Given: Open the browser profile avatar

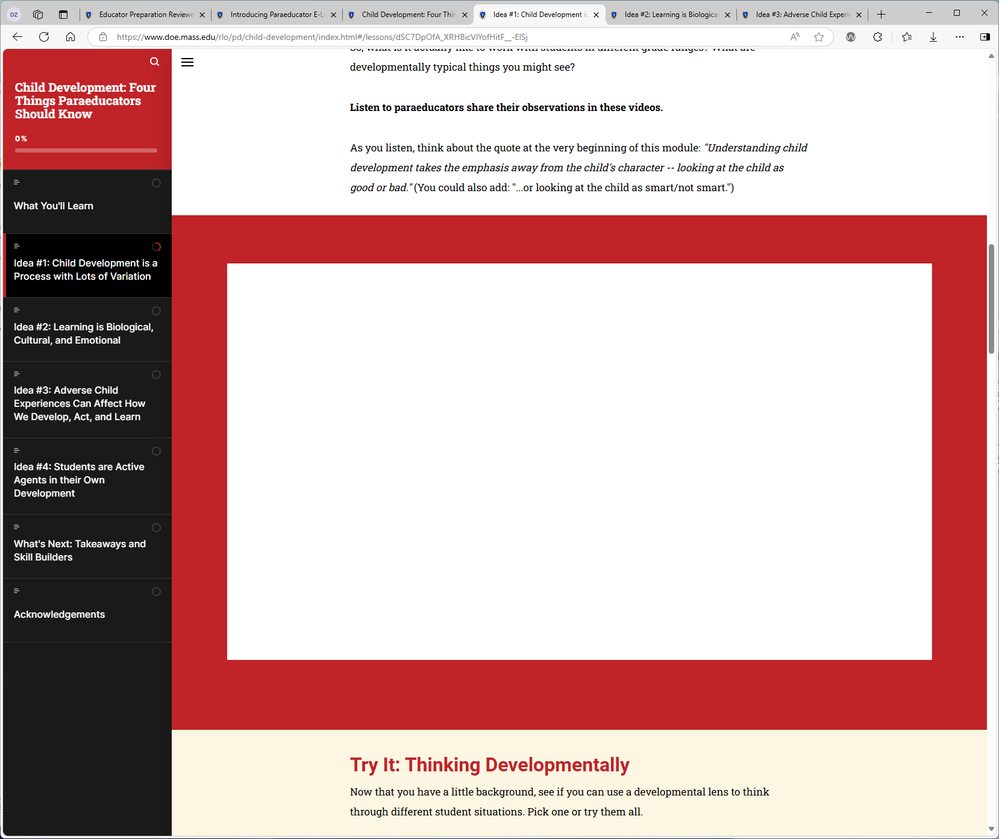Looking at the screenshot, I should click(13, 14).
